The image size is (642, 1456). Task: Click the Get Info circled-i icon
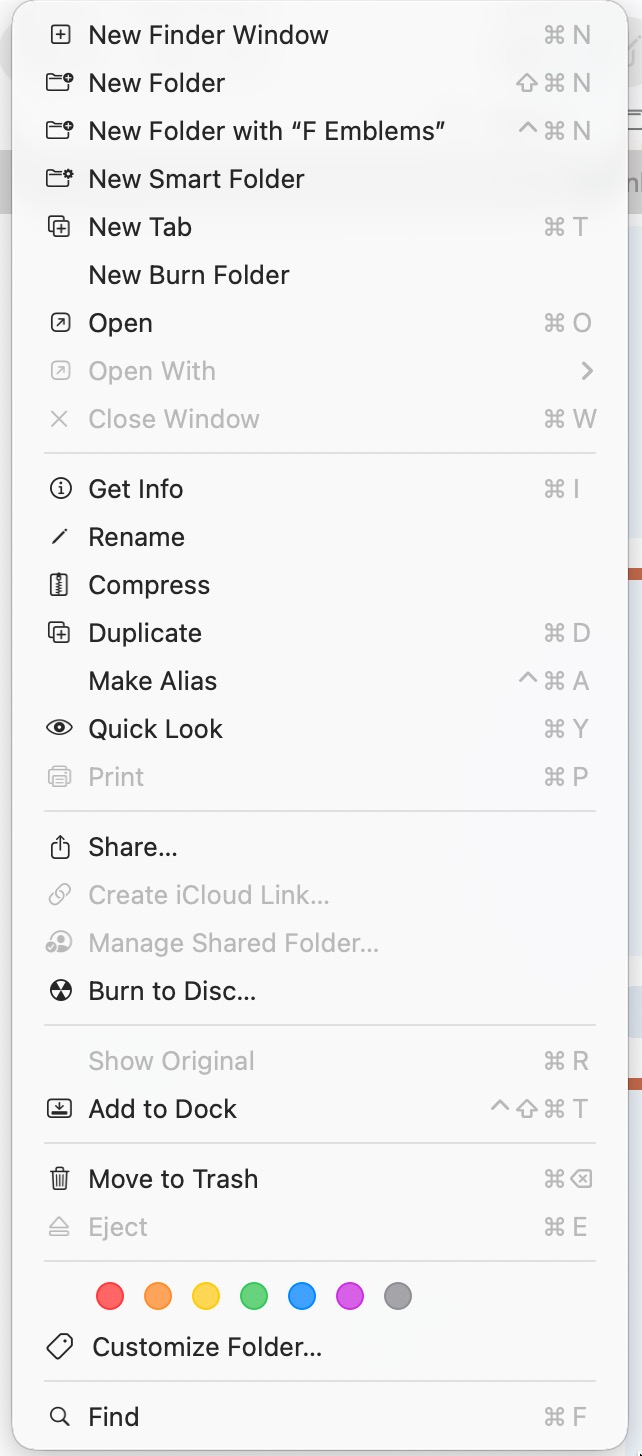60,489
